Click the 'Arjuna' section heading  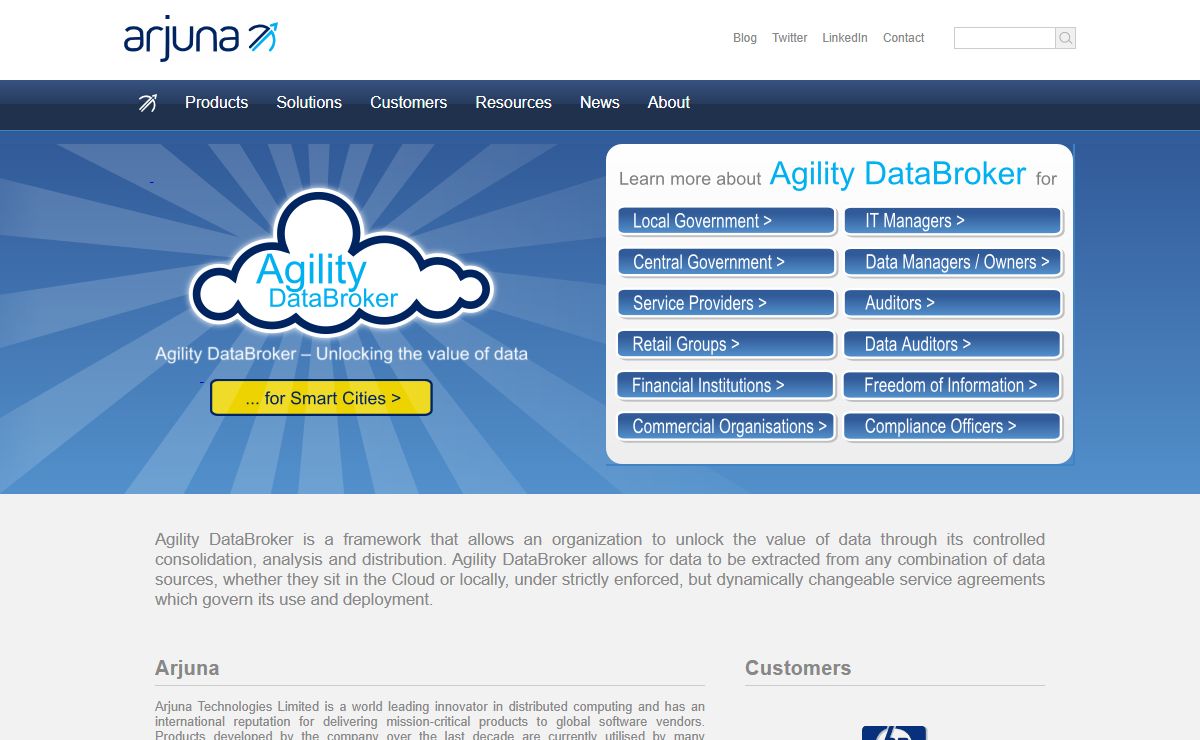(x=187, y=668)
